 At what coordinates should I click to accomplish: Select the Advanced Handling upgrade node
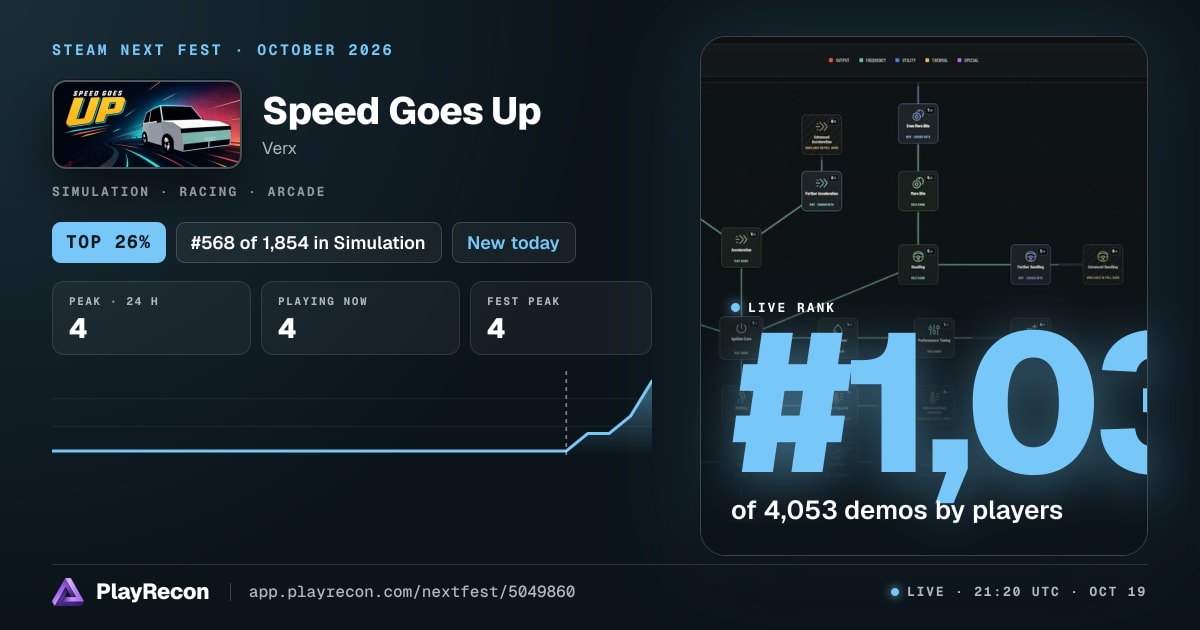click(1103, 264)
